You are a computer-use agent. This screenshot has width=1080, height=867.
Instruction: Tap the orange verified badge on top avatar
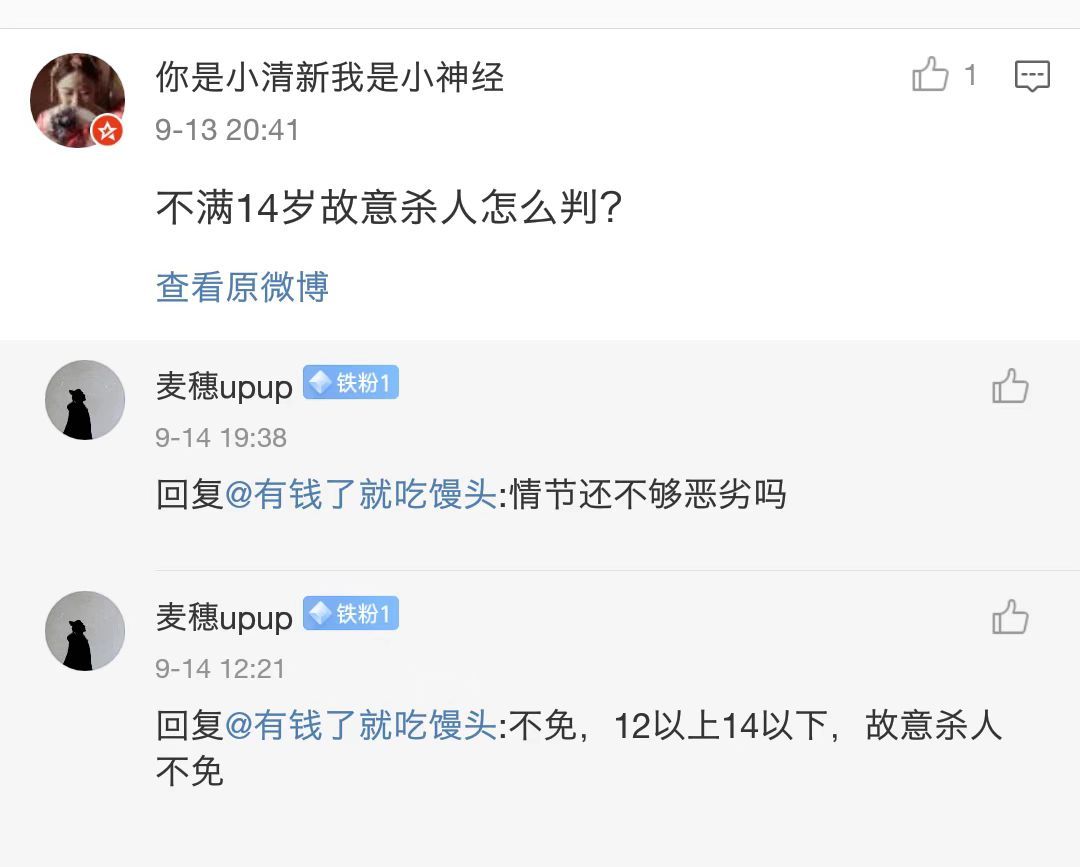(x=107, y=130)
